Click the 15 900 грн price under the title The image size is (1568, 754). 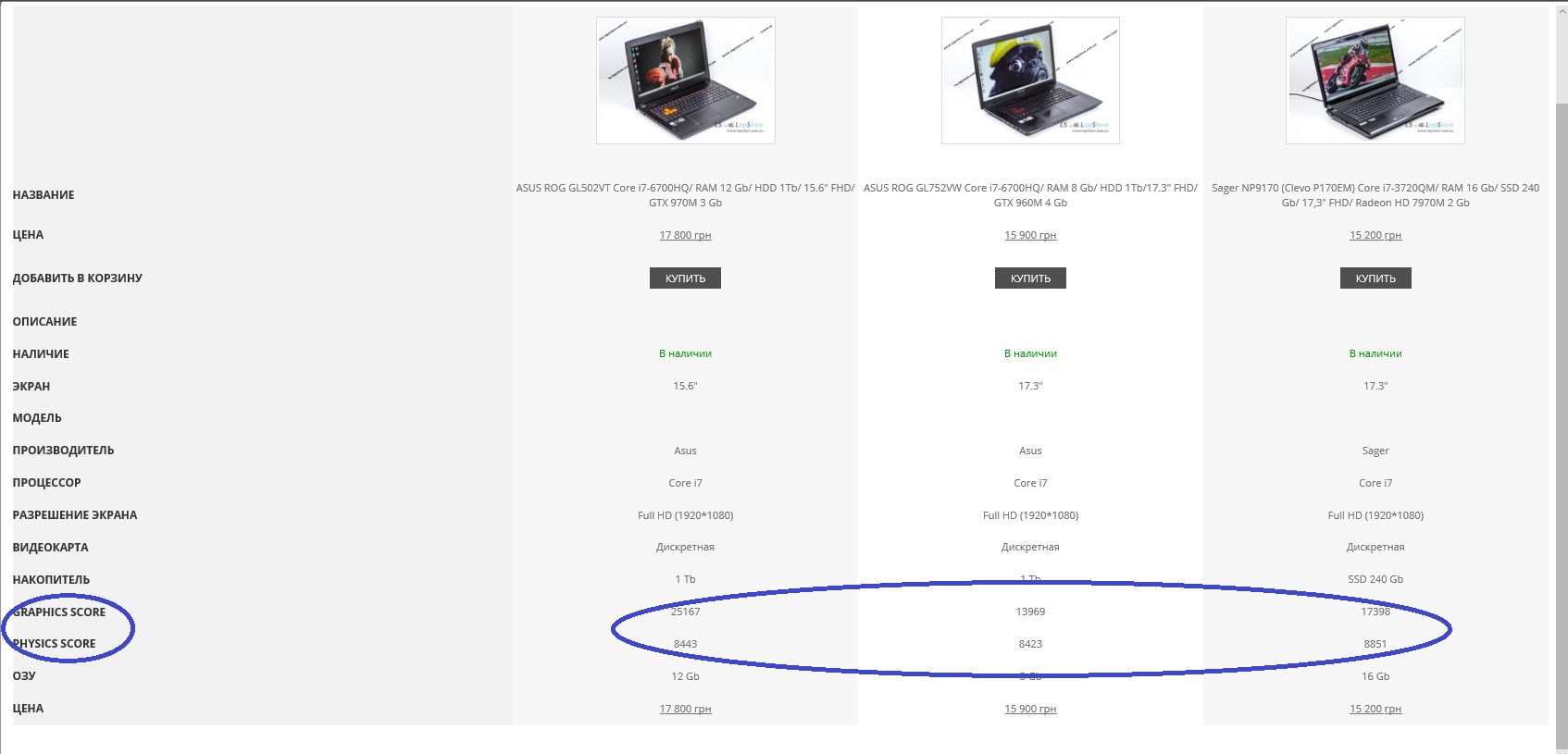pos(1030,235)
